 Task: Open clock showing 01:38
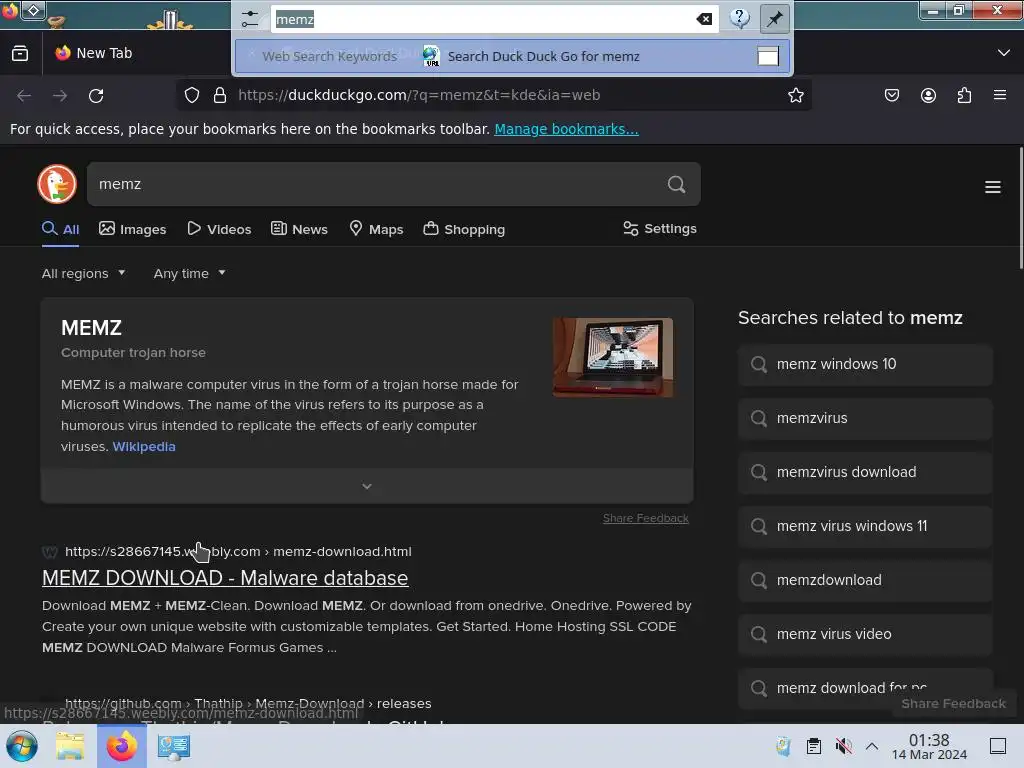point(929,746)
